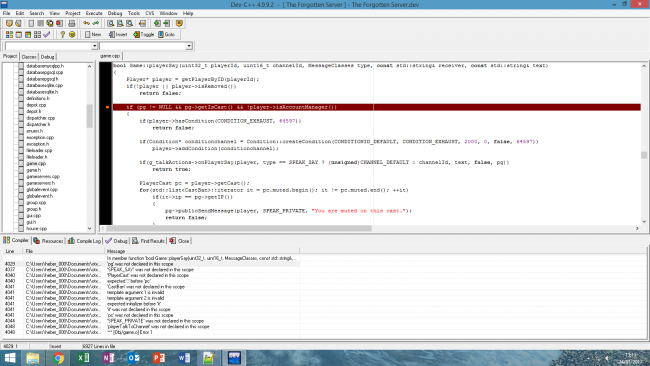Click the green plus add-to-project icon
This screenshot has width=650, height=366.
157,24
